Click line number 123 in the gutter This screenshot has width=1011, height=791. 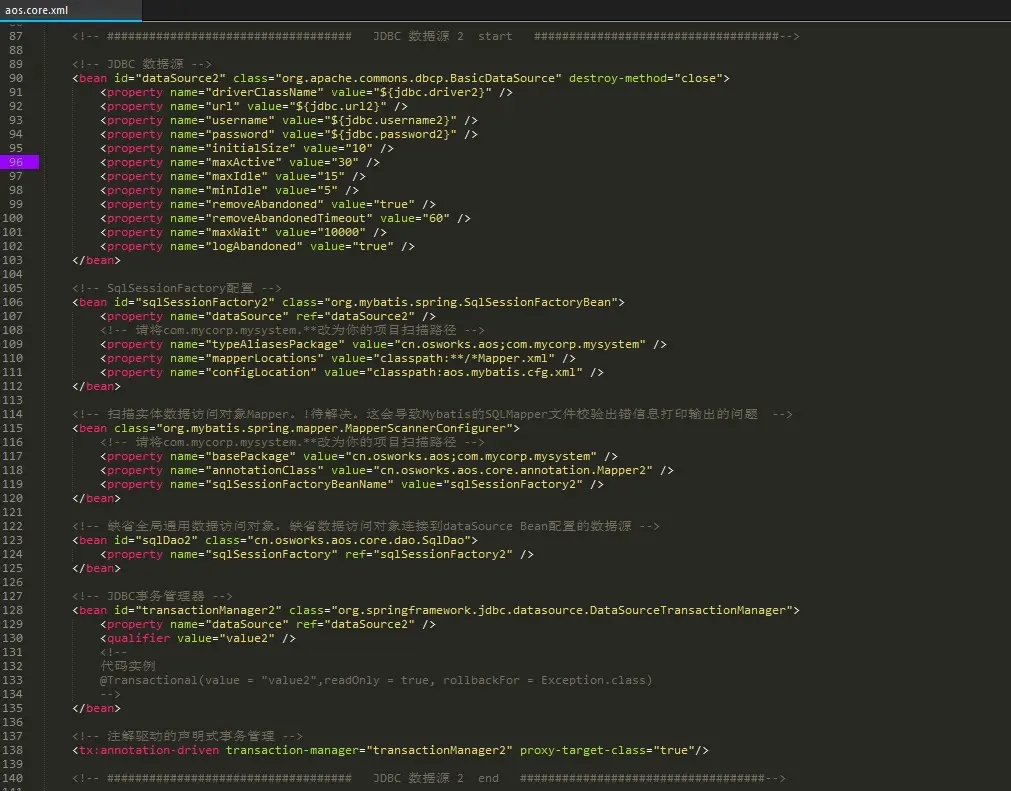point(13,540)
